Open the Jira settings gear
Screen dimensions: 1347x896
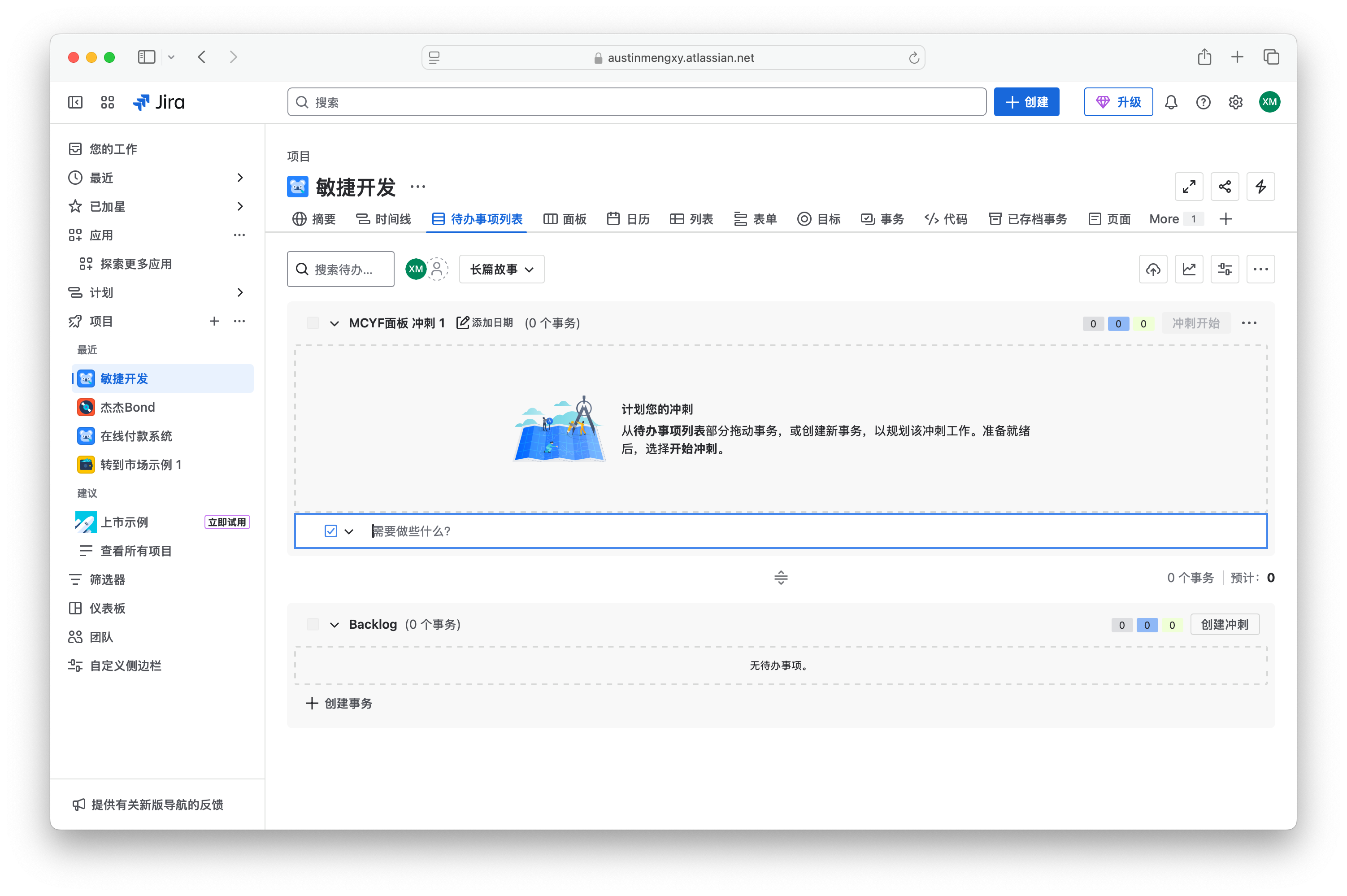[1235, 102]
